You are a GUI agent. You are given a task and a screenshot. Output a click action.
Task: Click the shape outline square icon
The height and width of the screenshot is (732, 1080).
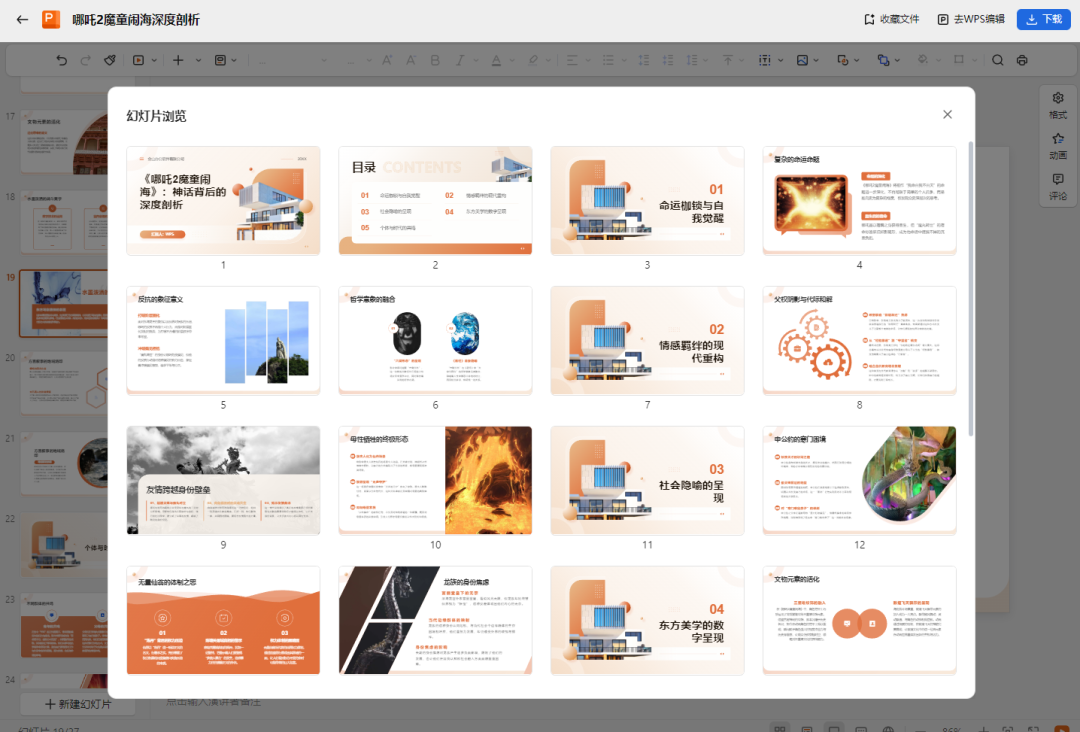[959, 61]
